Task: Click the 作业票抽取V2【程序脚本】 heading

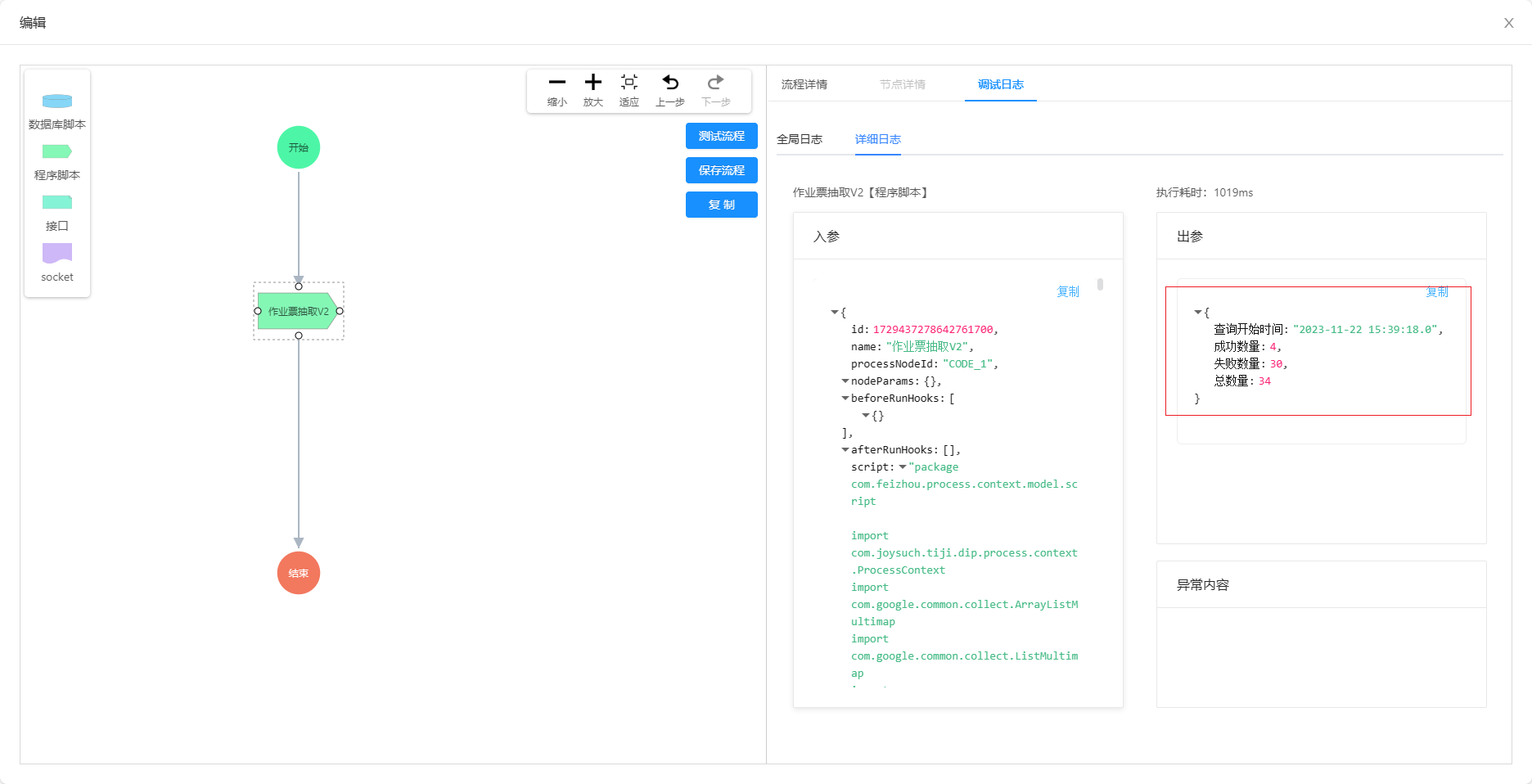Action: point(861,192)
